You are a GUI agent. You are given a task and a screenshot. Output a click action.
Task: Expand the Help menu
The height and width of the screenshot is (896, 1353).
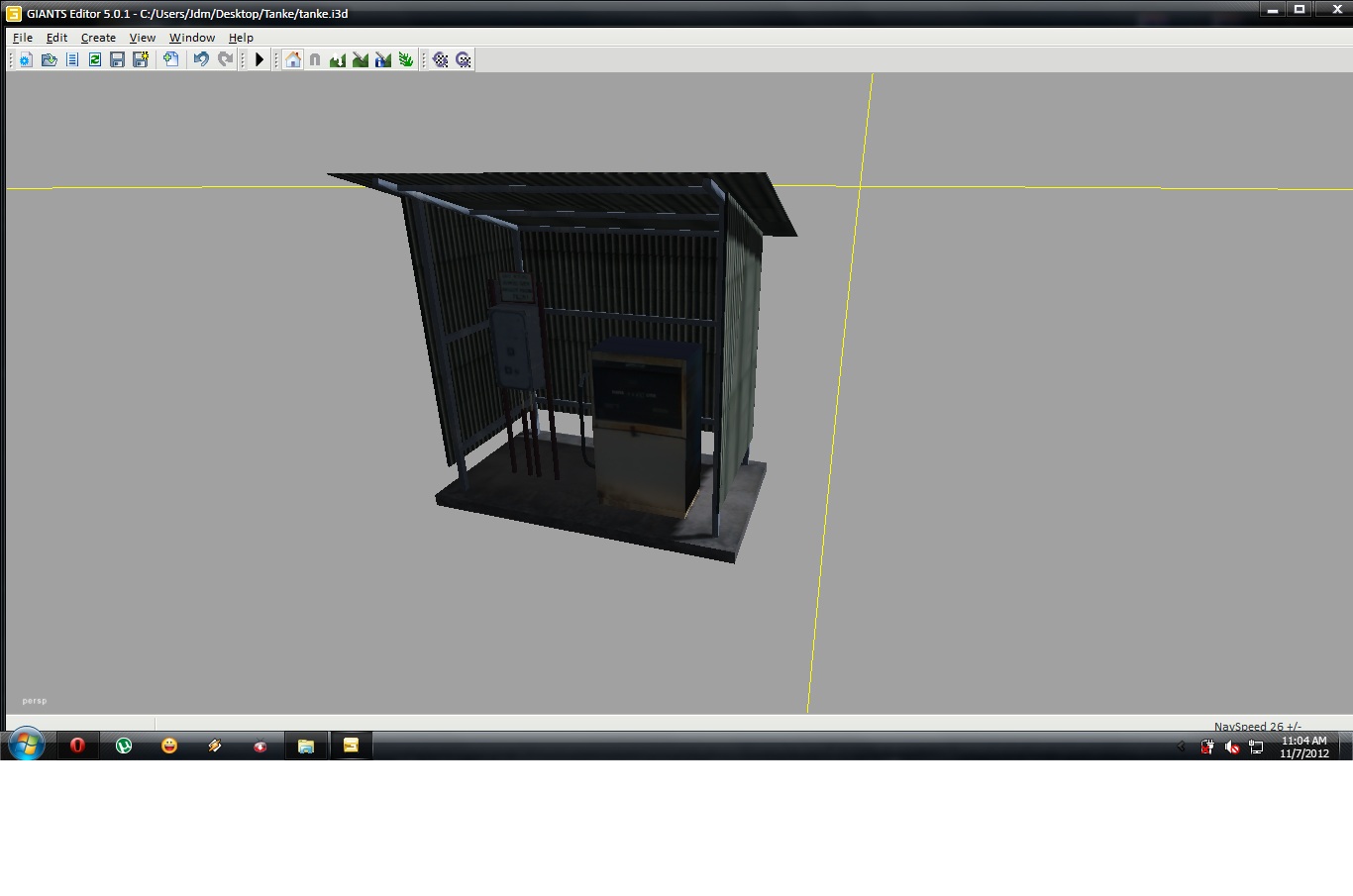click(x=241, y=38)
